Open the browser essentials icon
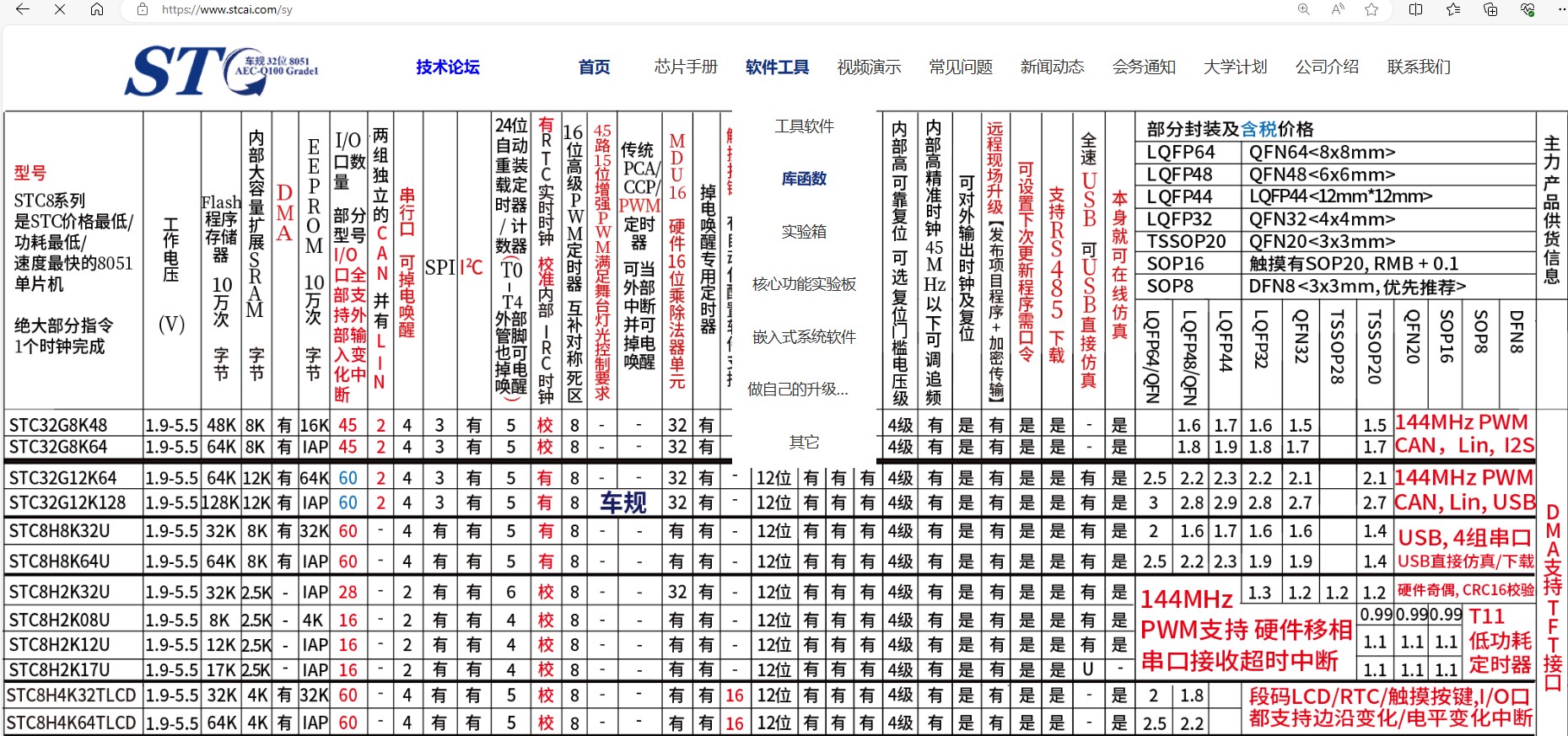Screen dimensions: 1568x736 pos(1528,9)
